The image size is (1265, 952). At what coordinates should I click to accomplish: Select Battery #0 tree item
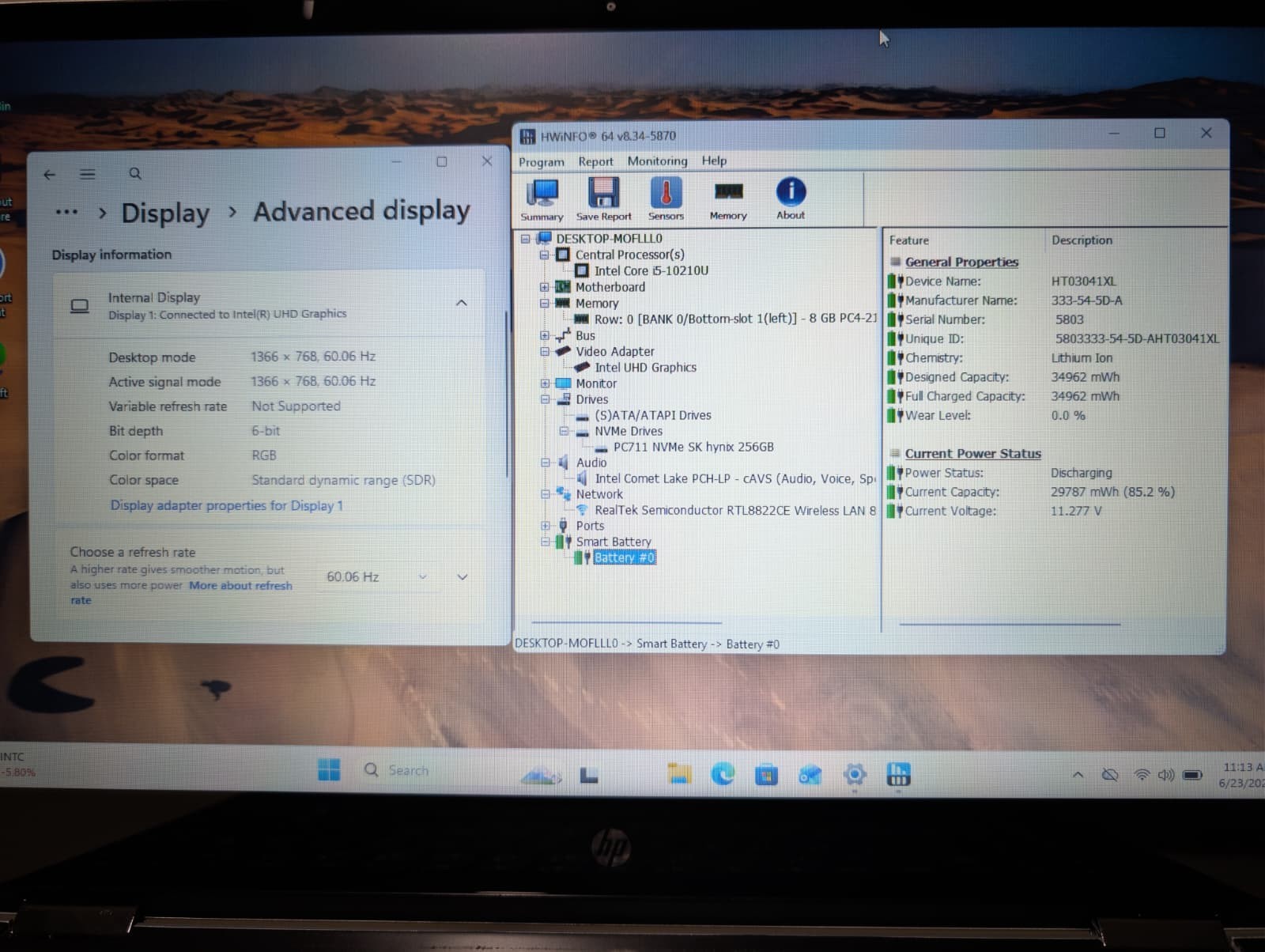tap(624, 557)
